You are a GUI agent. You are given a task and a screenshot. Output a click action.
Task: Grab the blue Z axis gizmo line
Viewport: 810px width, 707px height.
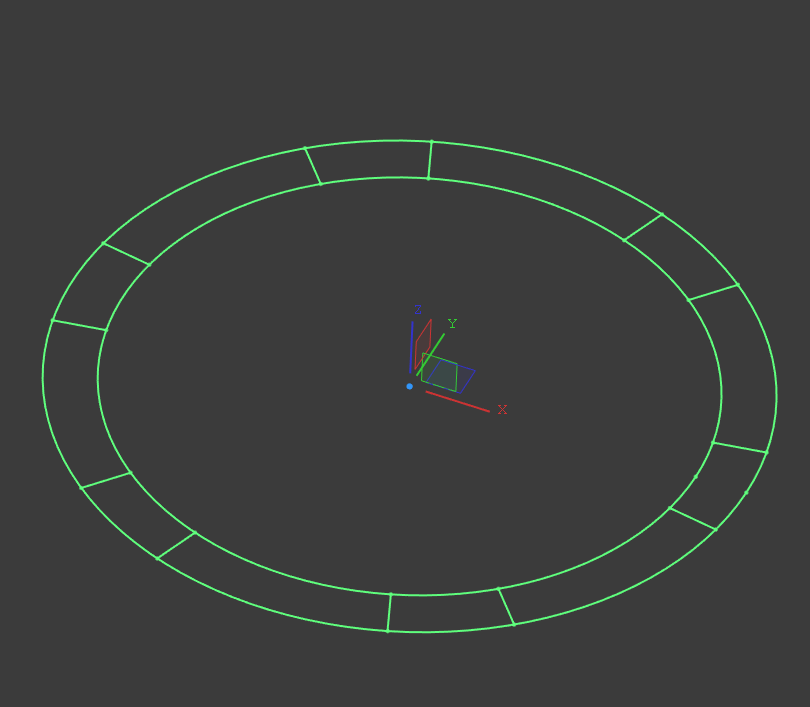click(x=411, y=348)
